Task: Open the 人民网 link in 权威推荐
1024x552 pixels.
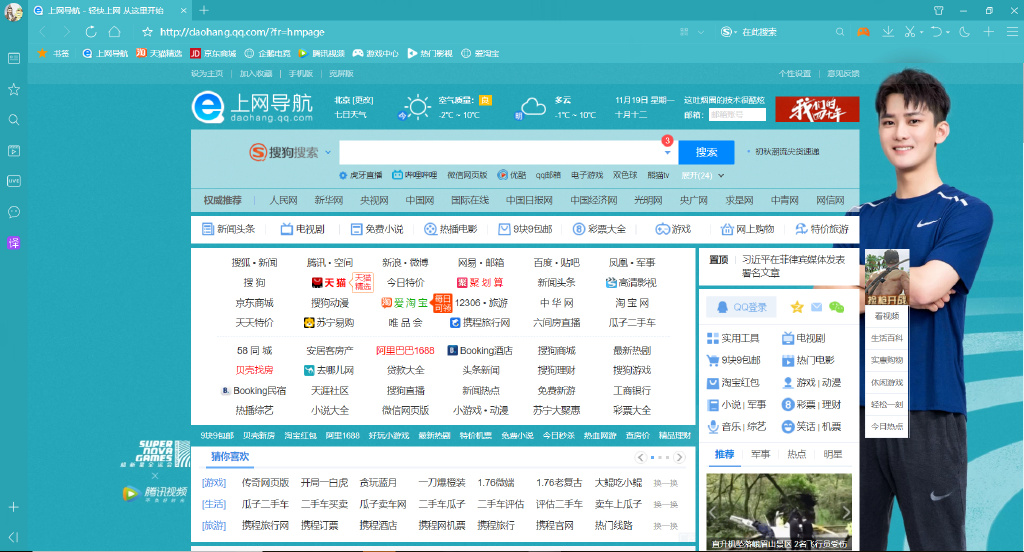Action: coord(283,201)
